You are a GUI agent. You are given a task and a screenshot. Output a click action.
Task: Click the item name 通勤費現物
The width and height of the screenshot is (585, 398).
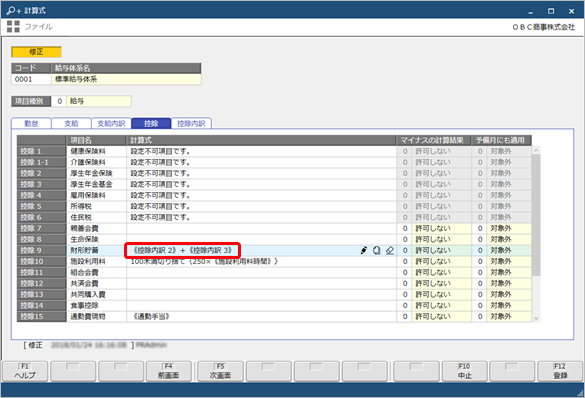coord(96,316)
